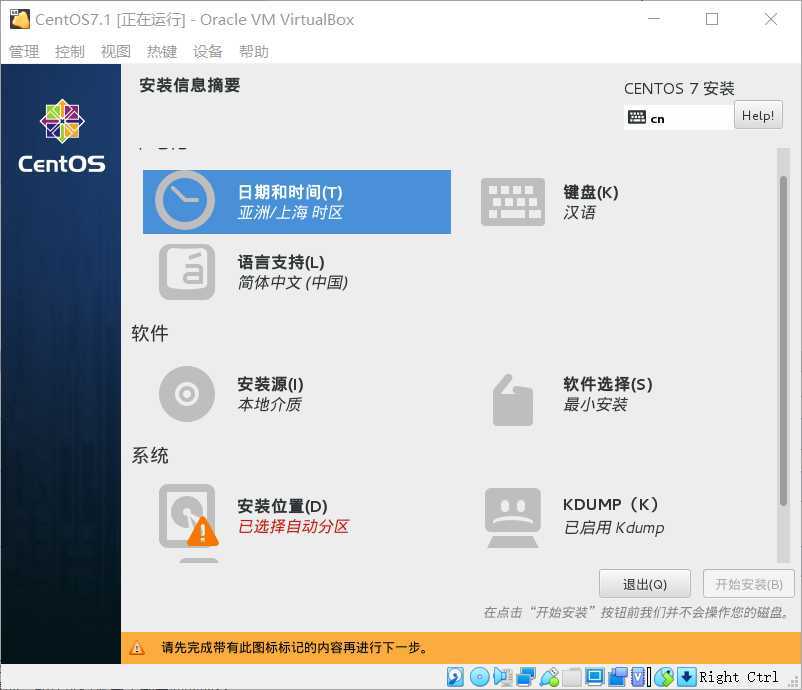The height and width of the screenshot is (690, 802).
Task: Click the keyboard icon beside cn
Action: (x=637, y=117)
